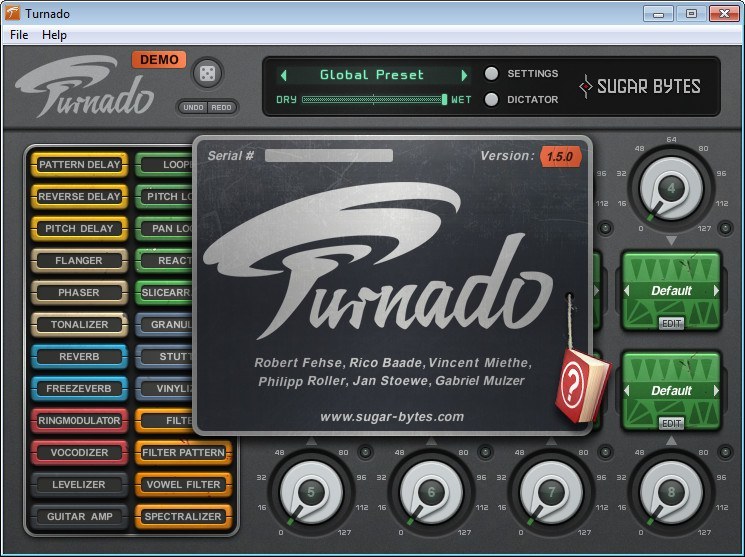
Task: Click the Serial number field
Action: [x=329, y=155]
